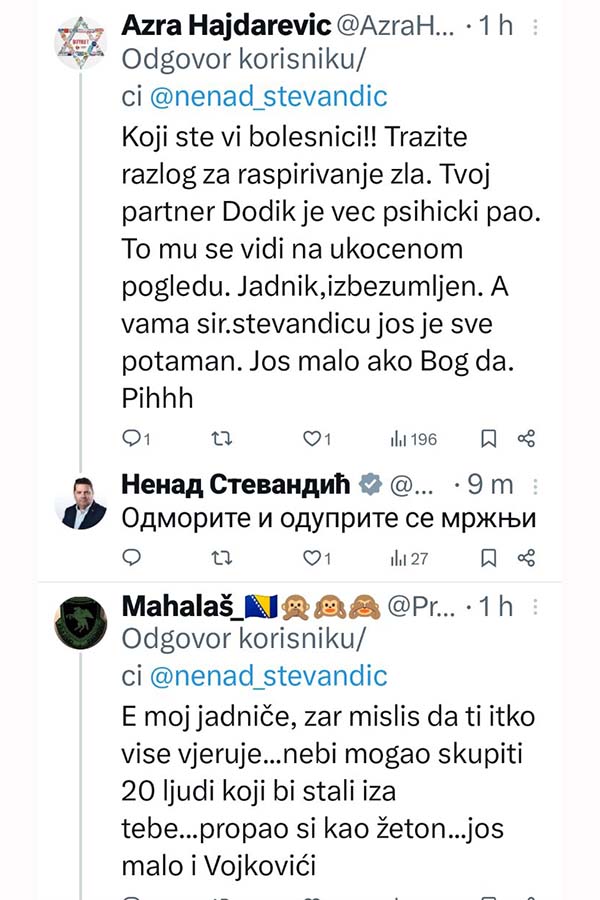The image size is (600, 900).
Task: Open Ненад Стевандић's profile avatar
Action: pos(81,502)
